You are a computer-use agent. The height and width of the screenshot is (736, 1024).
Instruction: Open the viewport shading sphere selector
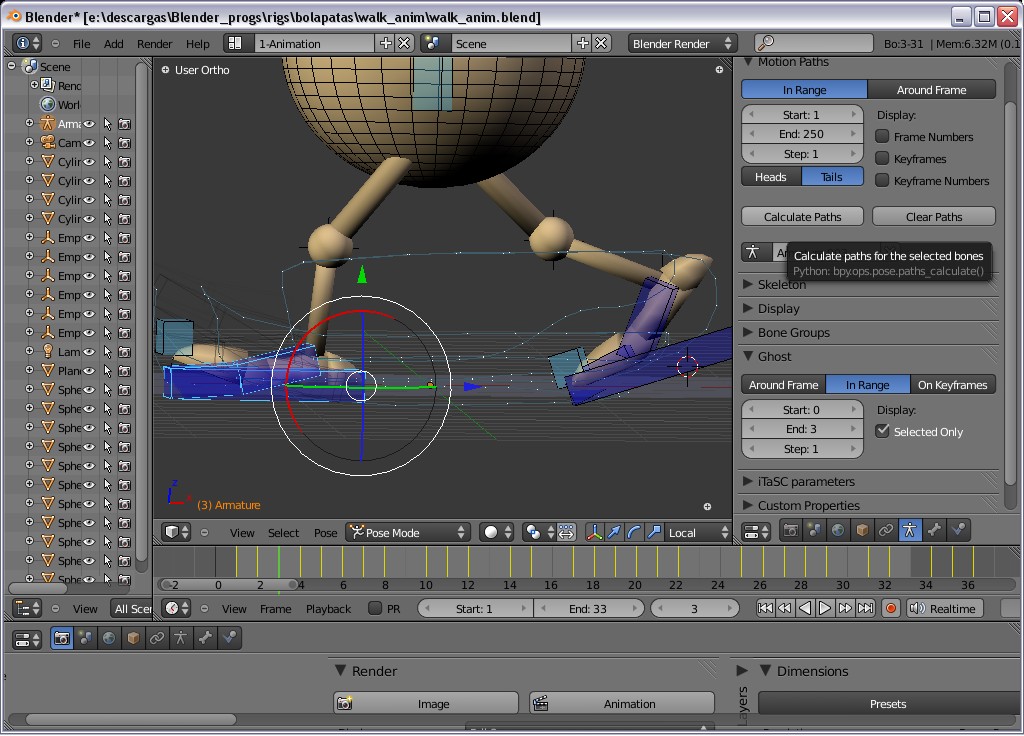497,532
